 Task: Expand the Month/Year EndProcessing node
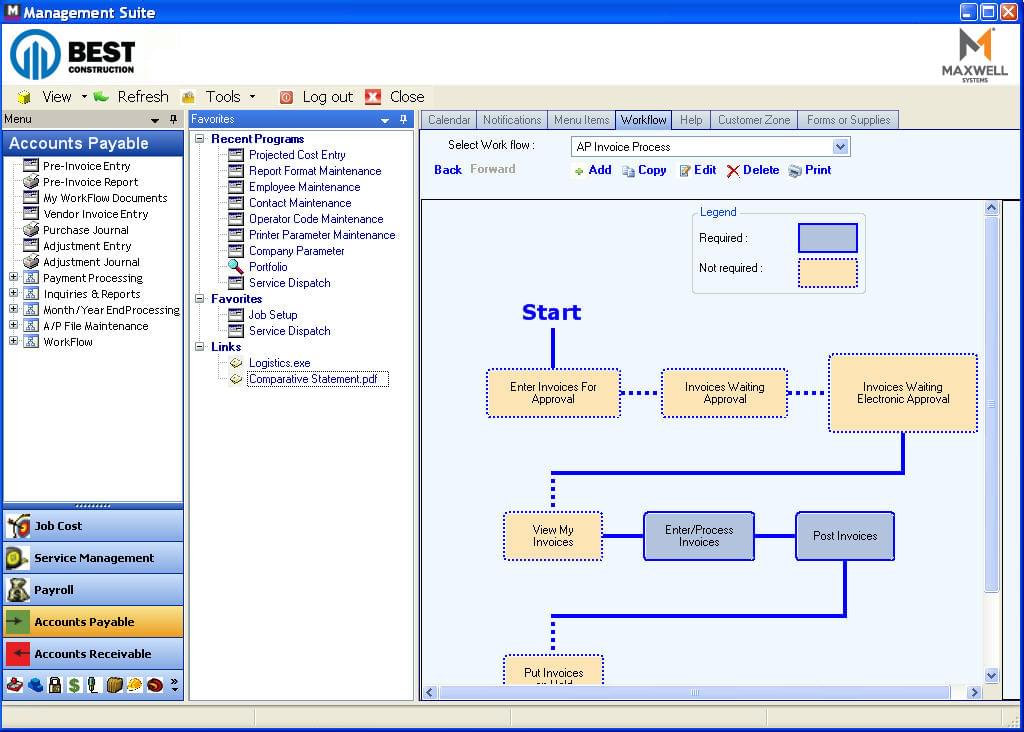(13, 309)
